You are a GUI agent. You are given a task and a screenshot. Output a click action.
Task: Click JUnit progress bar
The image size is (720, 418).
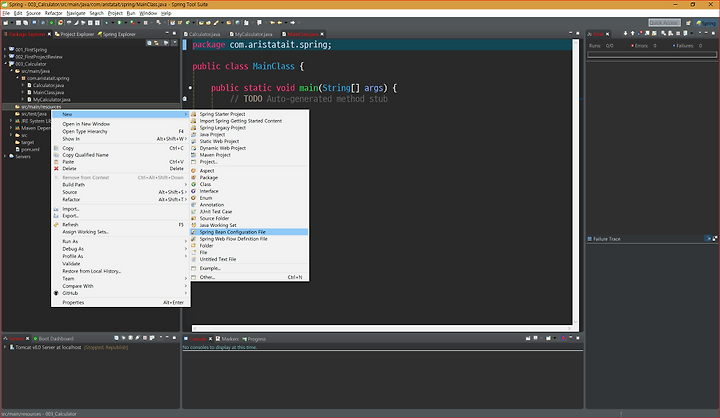point(652,54)
